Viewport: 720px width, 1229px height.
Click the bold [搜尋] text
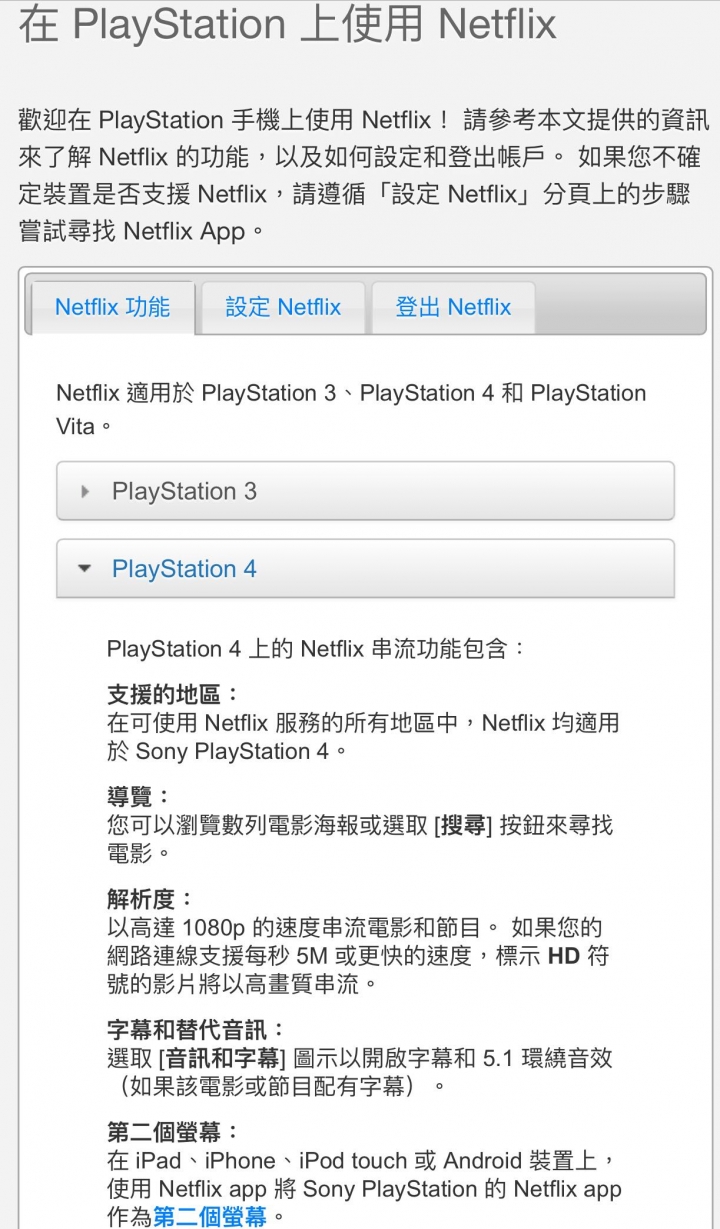pos(463,825)
